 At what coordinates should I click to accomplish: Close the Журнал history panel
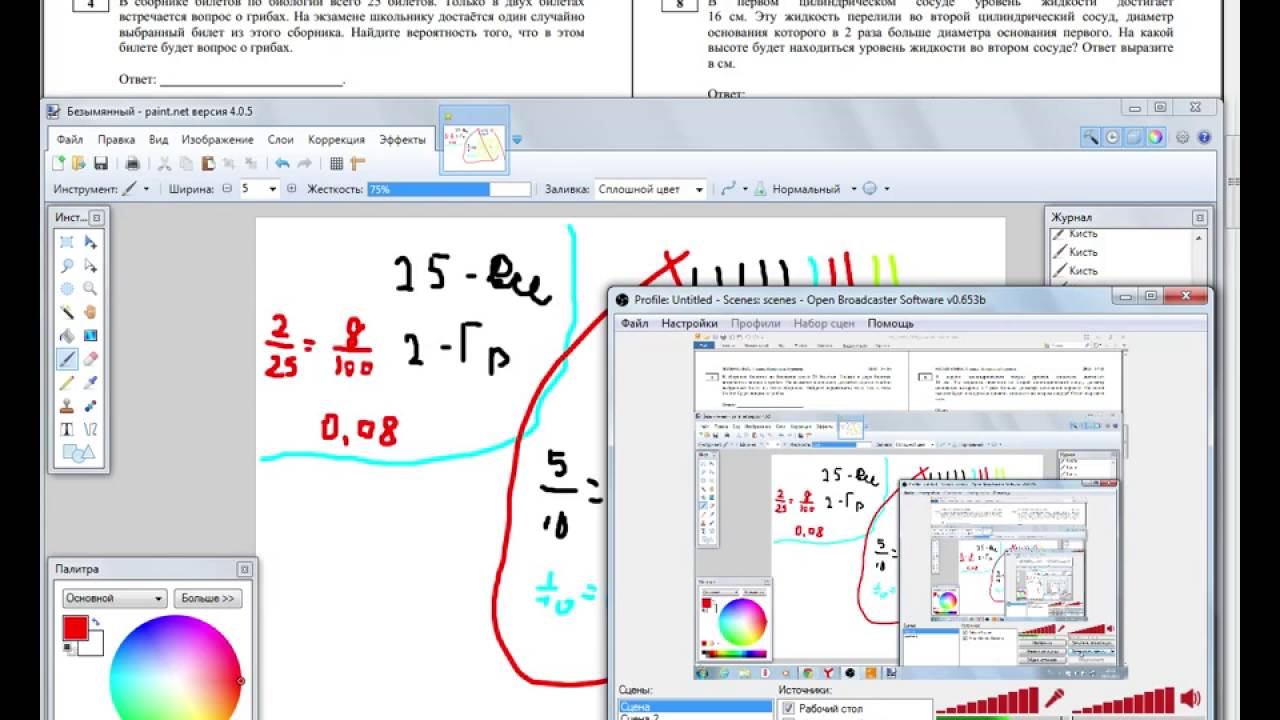(x=1199, y=217)
